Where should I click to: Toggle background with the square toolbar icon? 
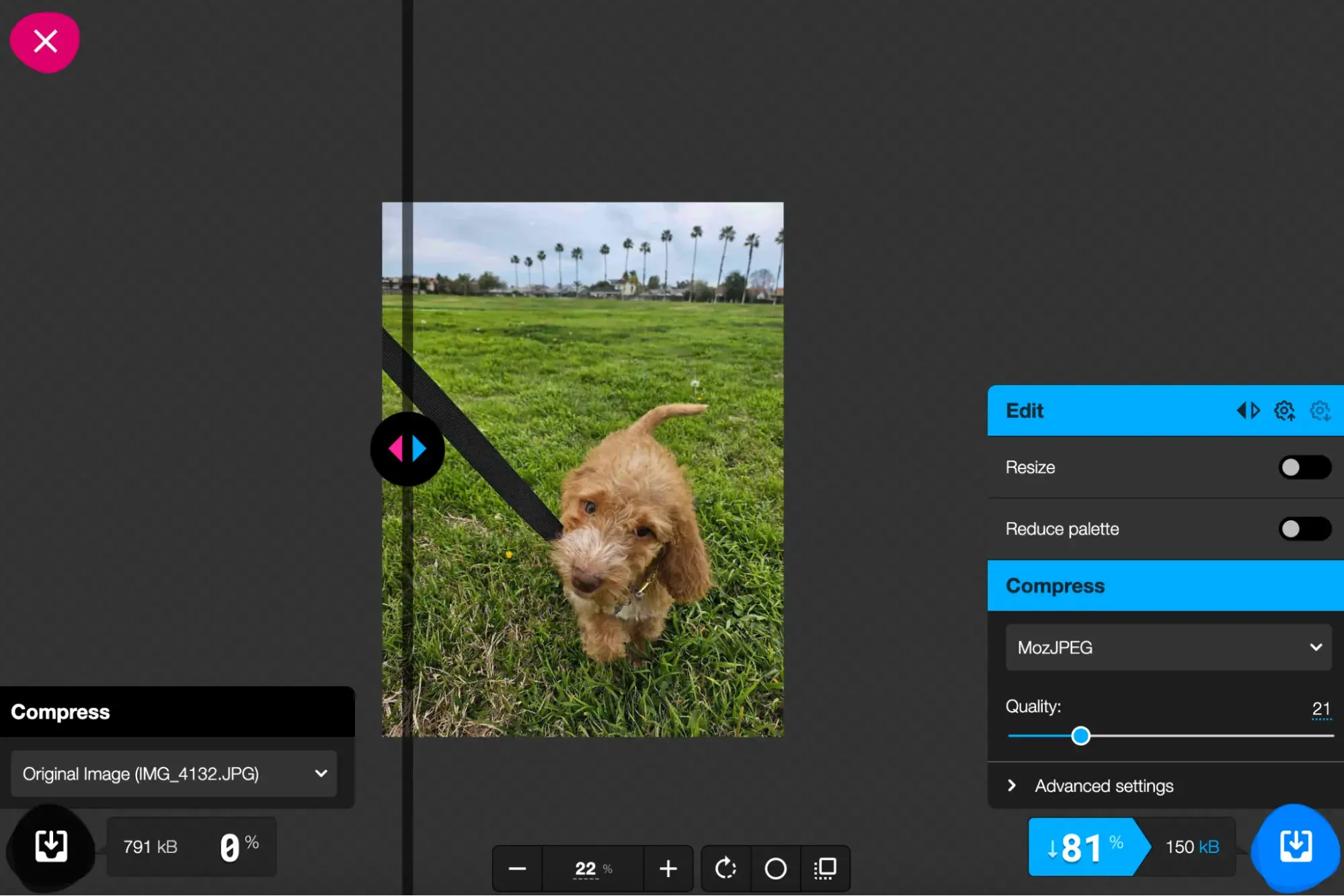(x=825, y=869)
